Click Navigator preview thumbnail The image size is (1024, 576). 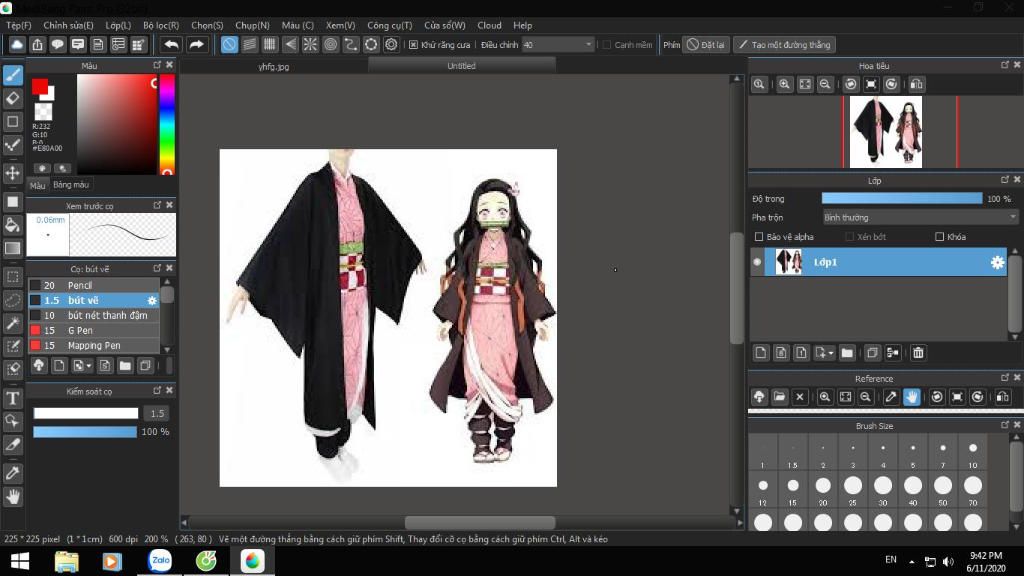point(886,131)
